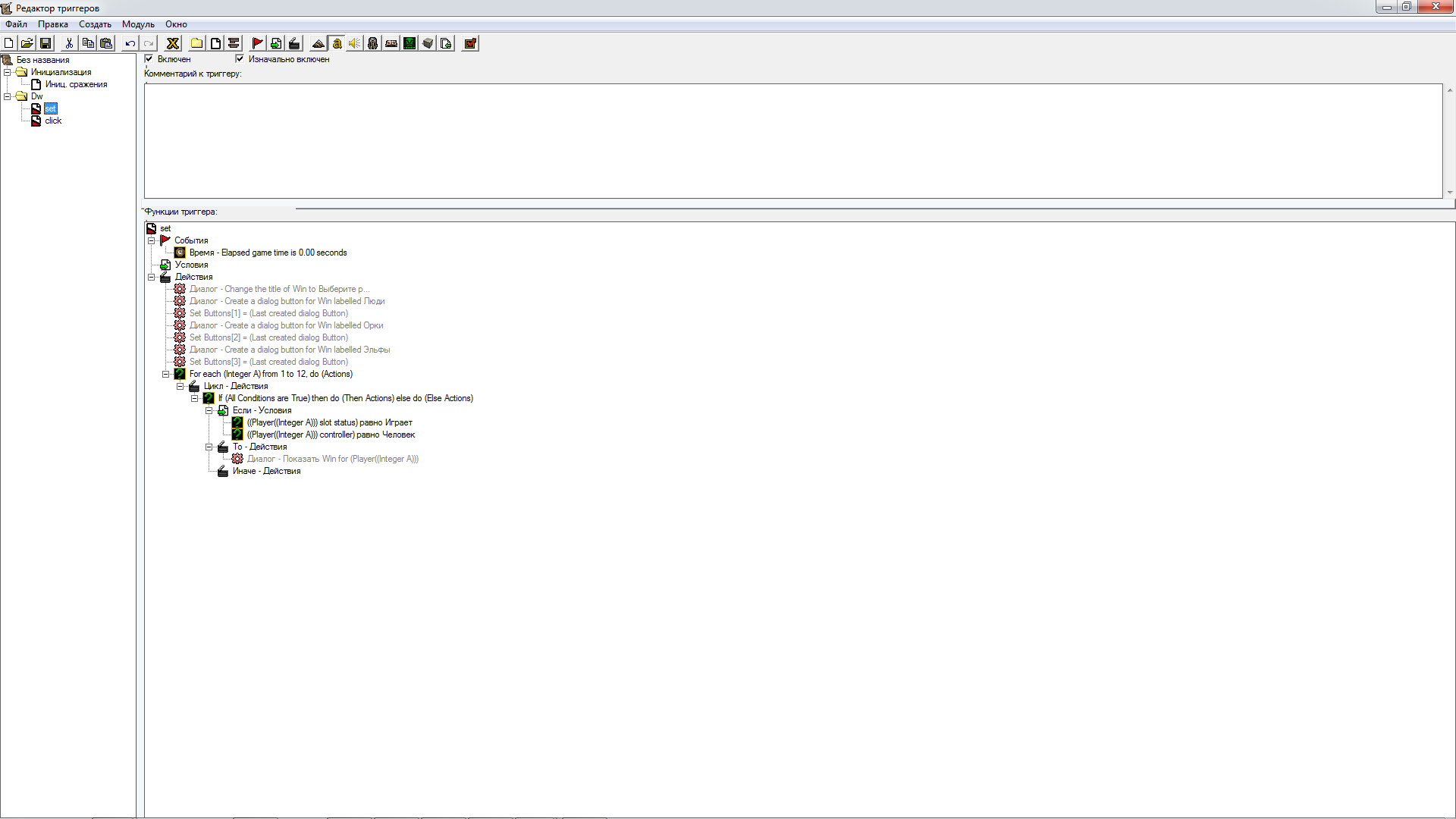Click the Variables (X) toolbar icon
The image size is (1456, 819).
[x=173, y=43]
